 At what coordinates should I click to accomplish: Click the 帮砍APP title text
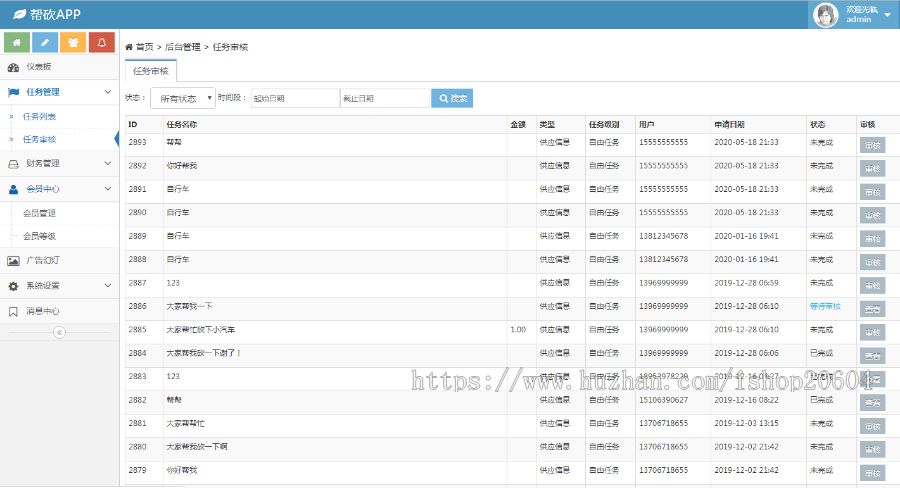tap(55, 14)
